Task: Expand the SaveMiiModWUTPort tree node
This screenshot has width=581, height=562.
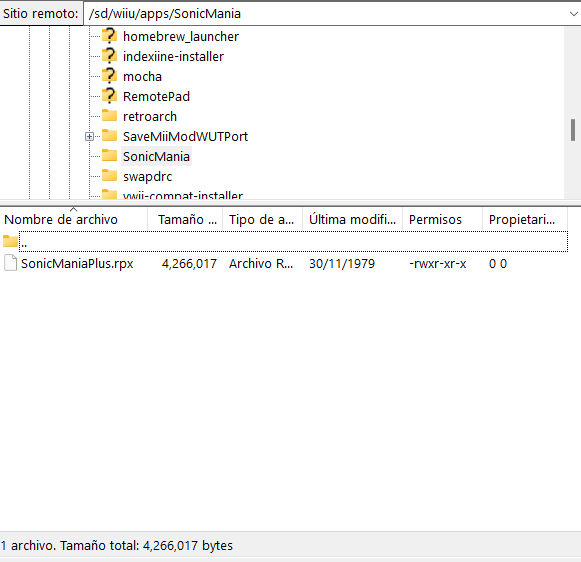Action: pyautogui.click(x=89, y=136)
